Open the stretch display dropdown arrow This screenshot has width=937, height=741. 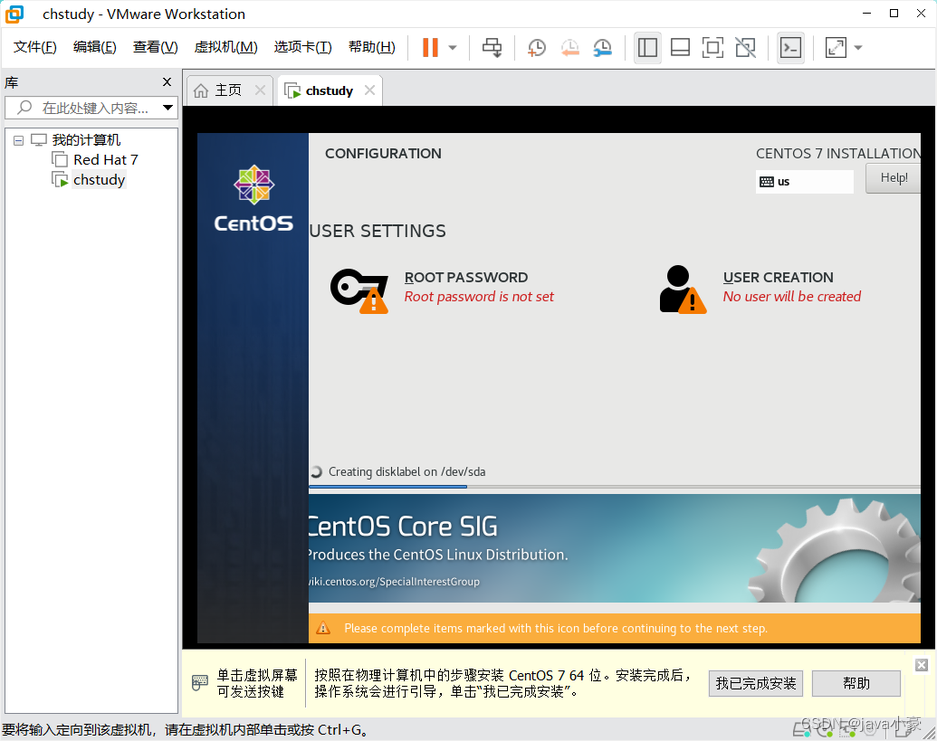pos(858,48)
